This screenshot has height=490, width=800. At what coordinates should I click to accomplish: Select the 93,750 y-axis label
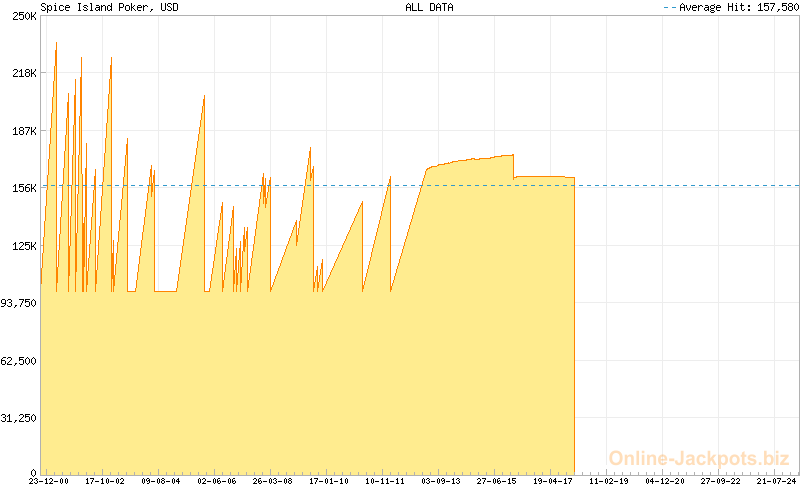pyautogui.click(x=20, y=303)
